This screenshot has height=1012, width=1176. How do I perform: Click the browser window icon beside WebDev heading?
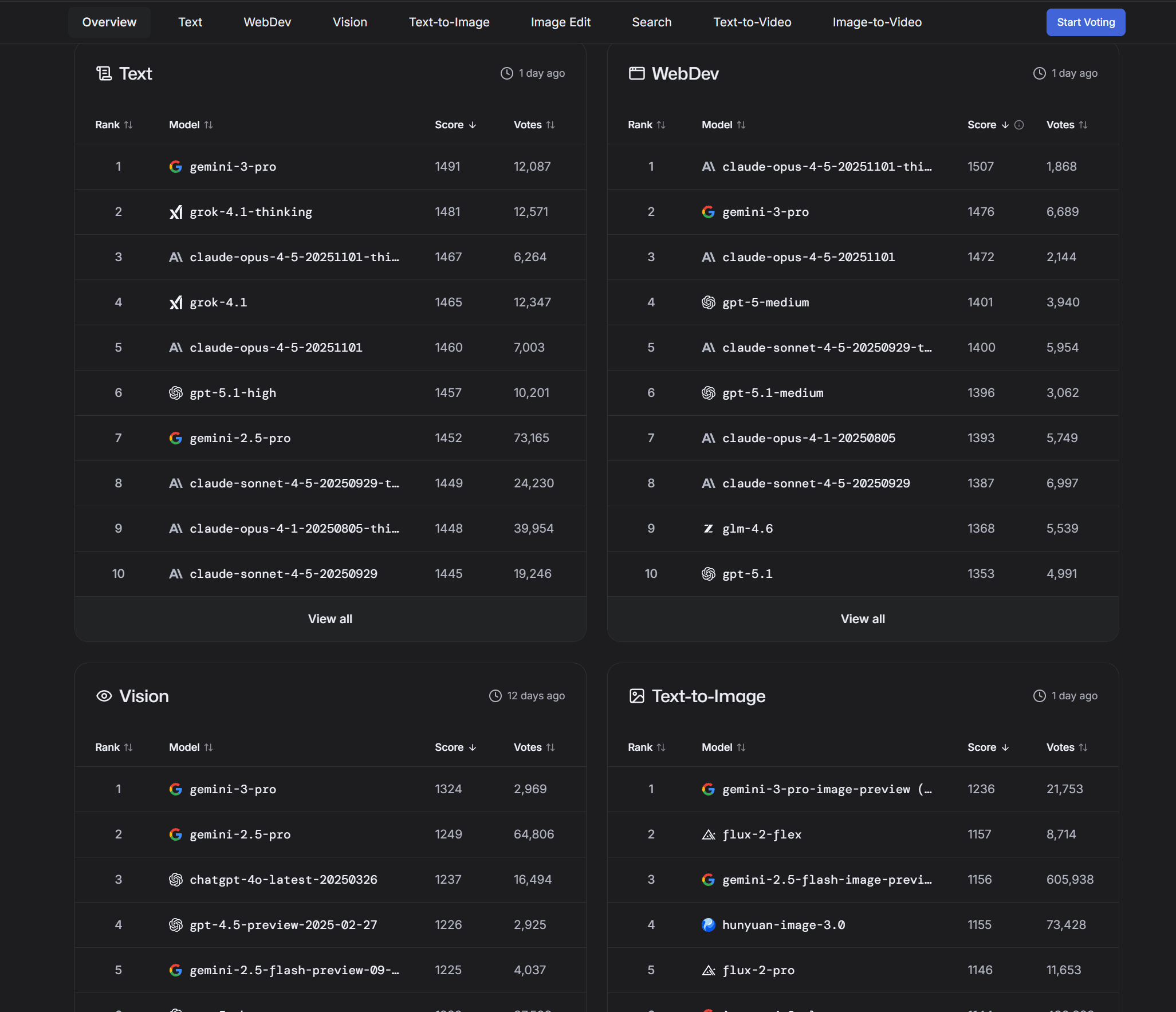point(636,73)
